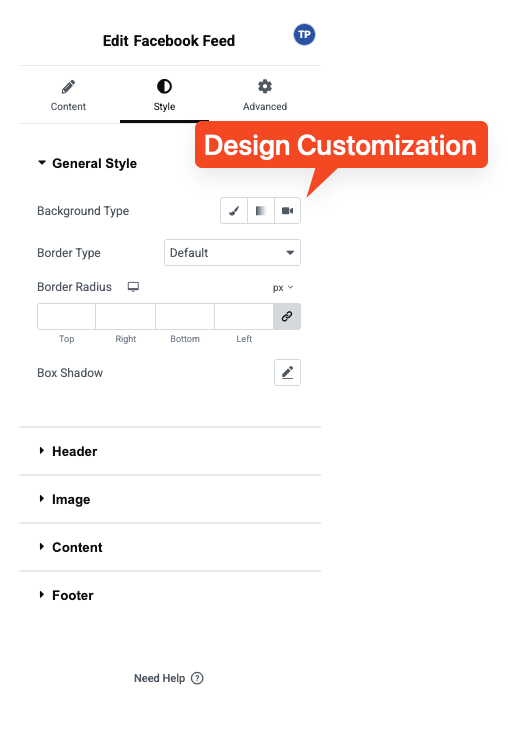Click the Need Help question icon
The height and width of the screenshot is (751, 508).
pos(197,678)
